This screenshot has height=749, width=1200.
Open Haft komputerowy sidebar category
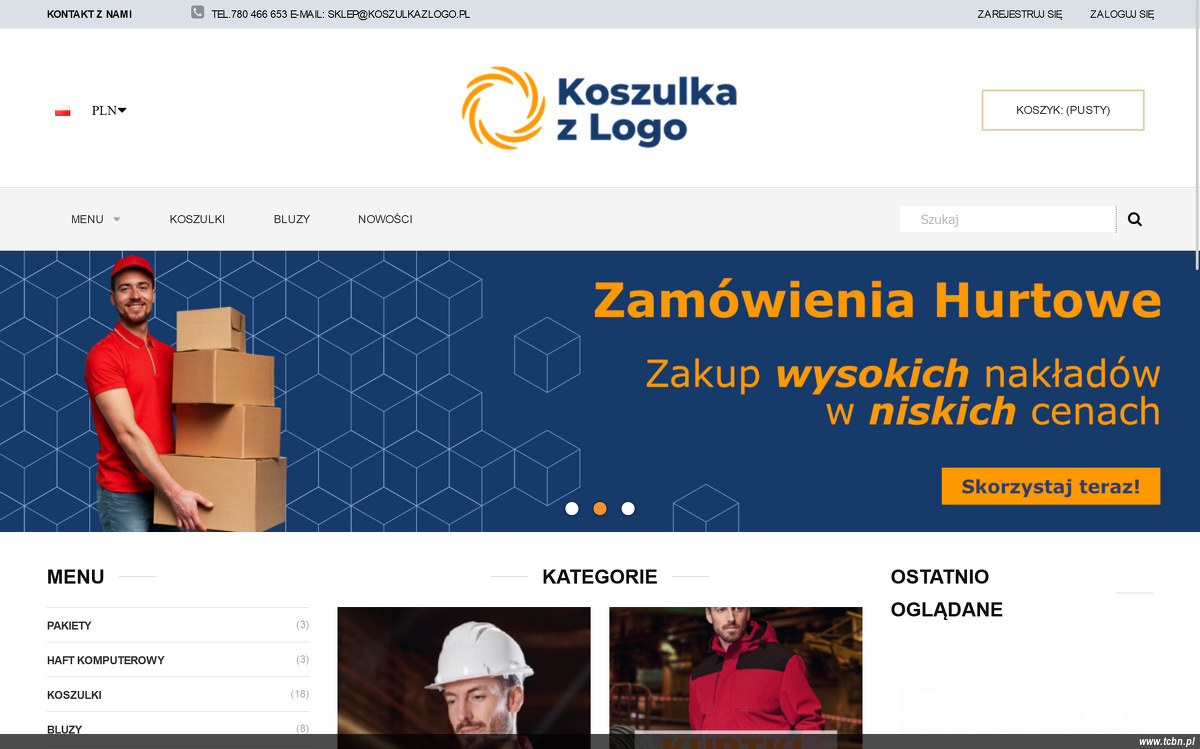[178, 660]
